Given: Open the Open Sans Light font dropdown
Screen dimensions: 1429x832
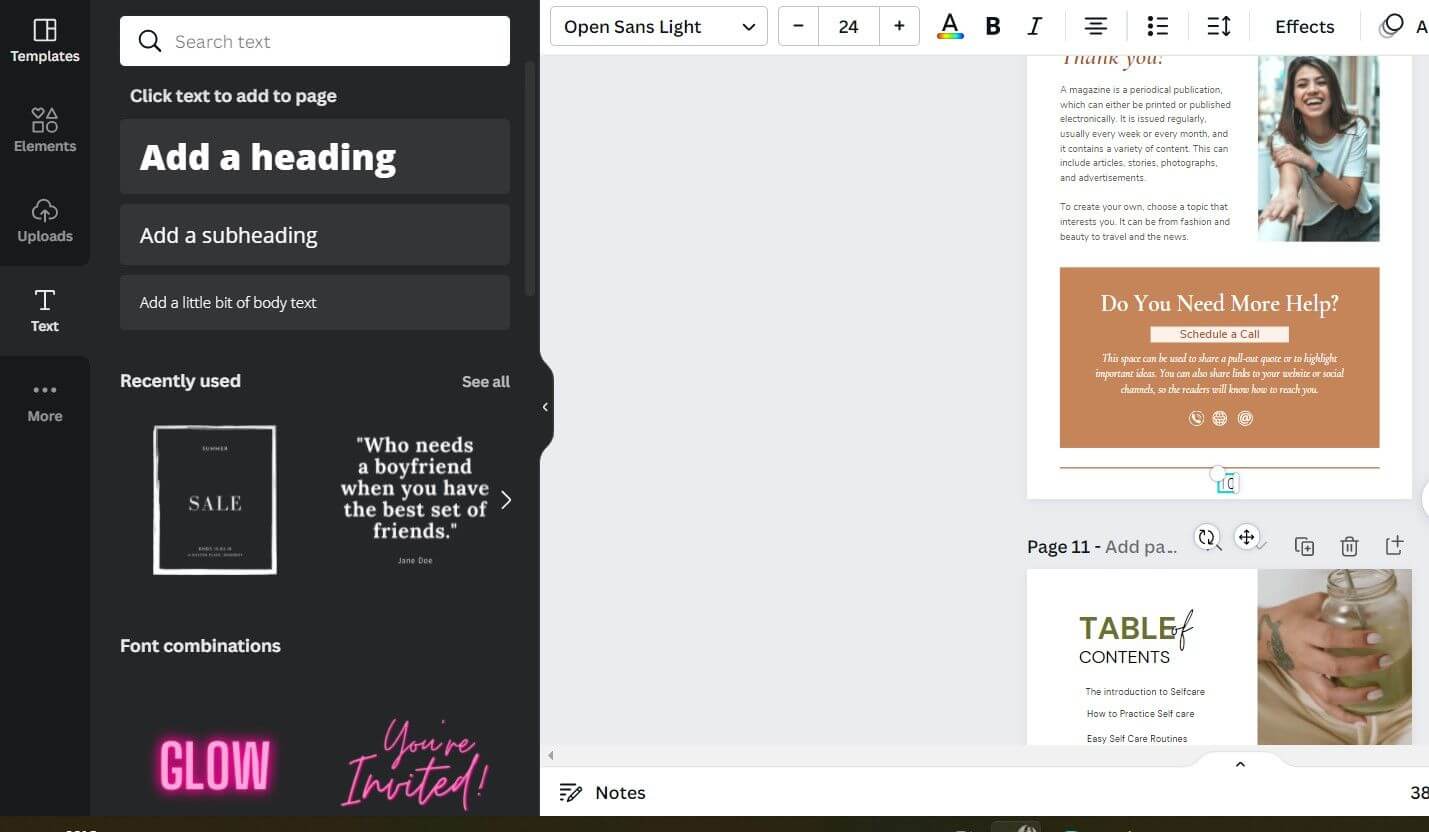Looking at the screenshot, I should pyautogui.click(x=658, y=26).
